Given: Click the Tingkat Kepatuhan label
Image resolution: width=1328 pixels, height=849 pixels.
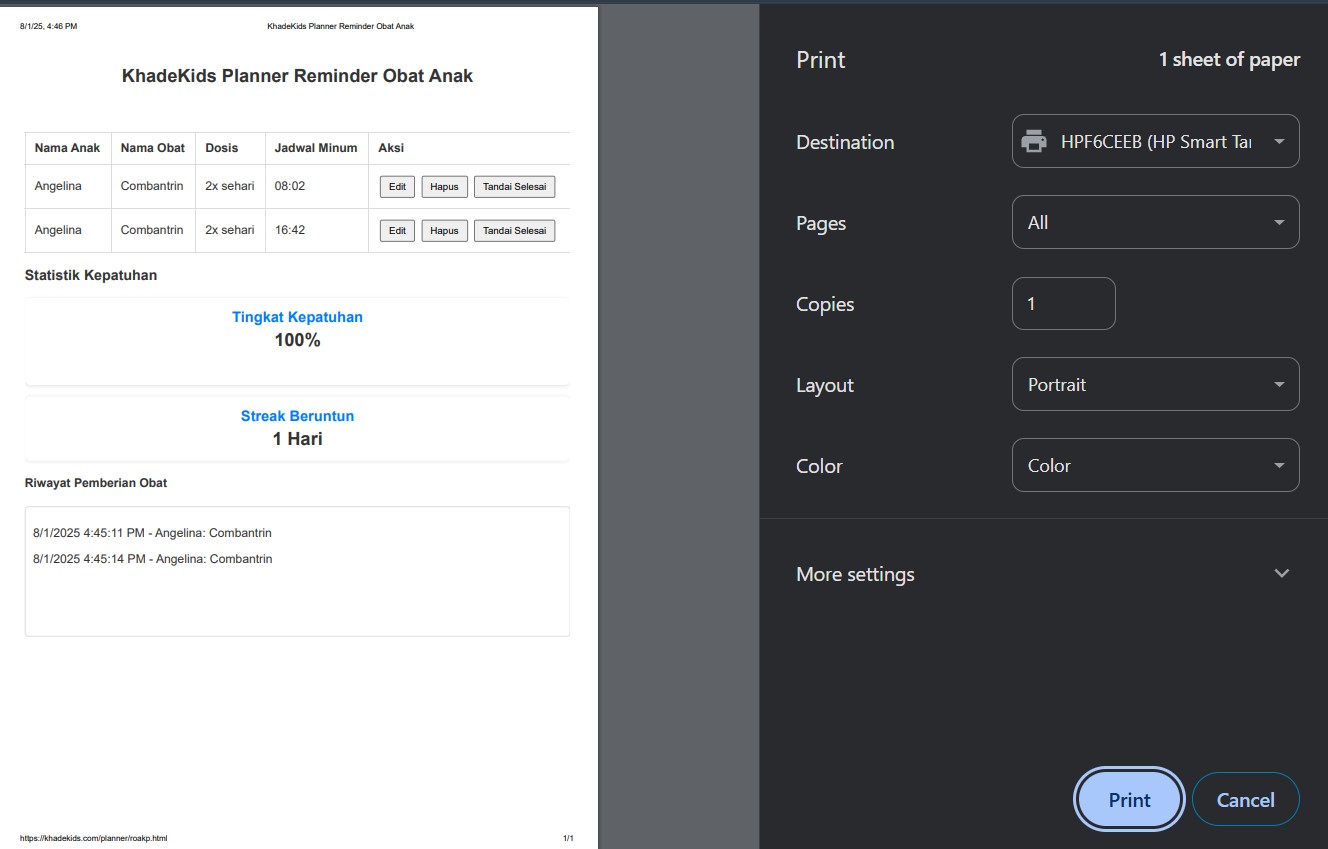Looking at the screenshot, I should click(297, 317).
